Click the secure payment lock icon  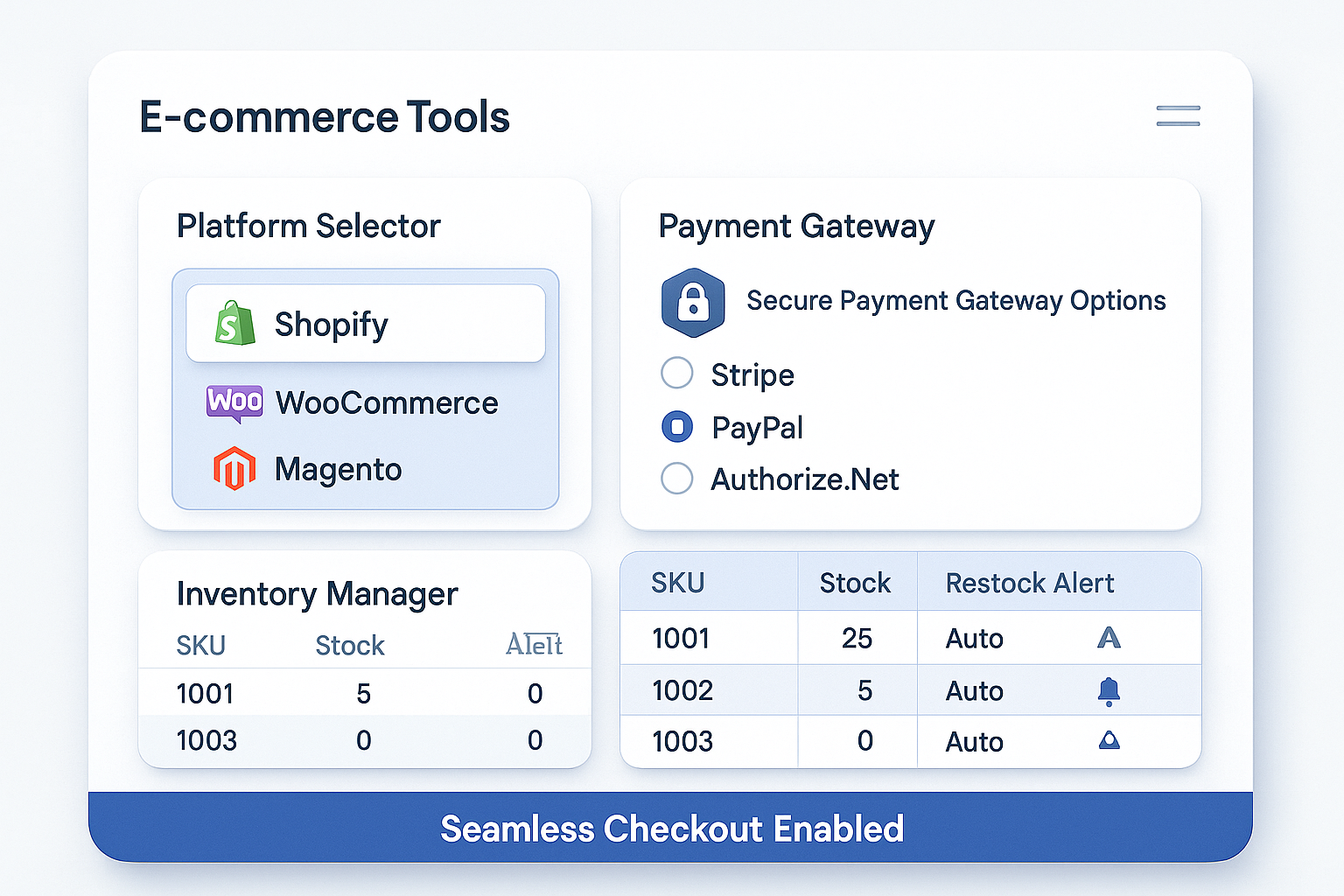[693, 300]
